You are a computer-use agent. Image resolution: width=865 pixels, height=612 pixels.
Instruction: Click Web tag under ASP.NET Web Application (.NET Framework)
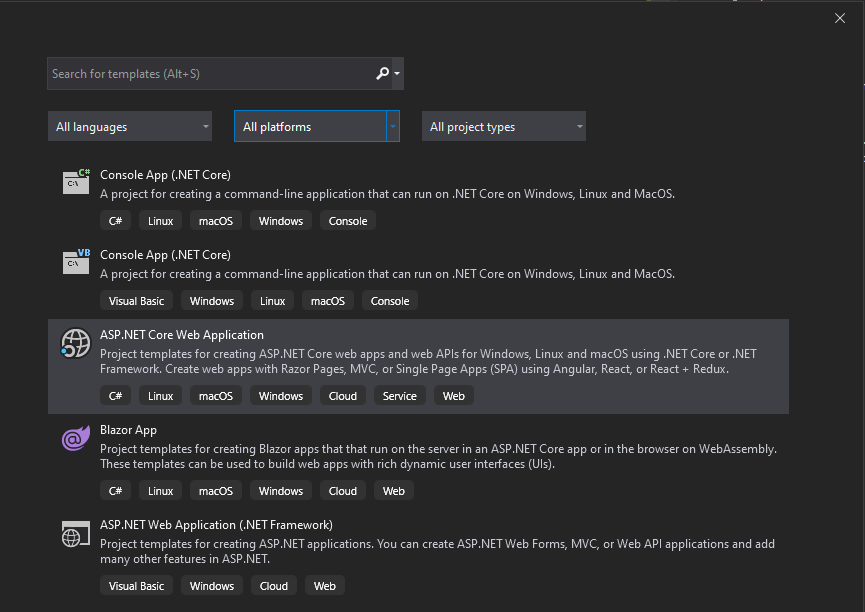pos(324,586)
